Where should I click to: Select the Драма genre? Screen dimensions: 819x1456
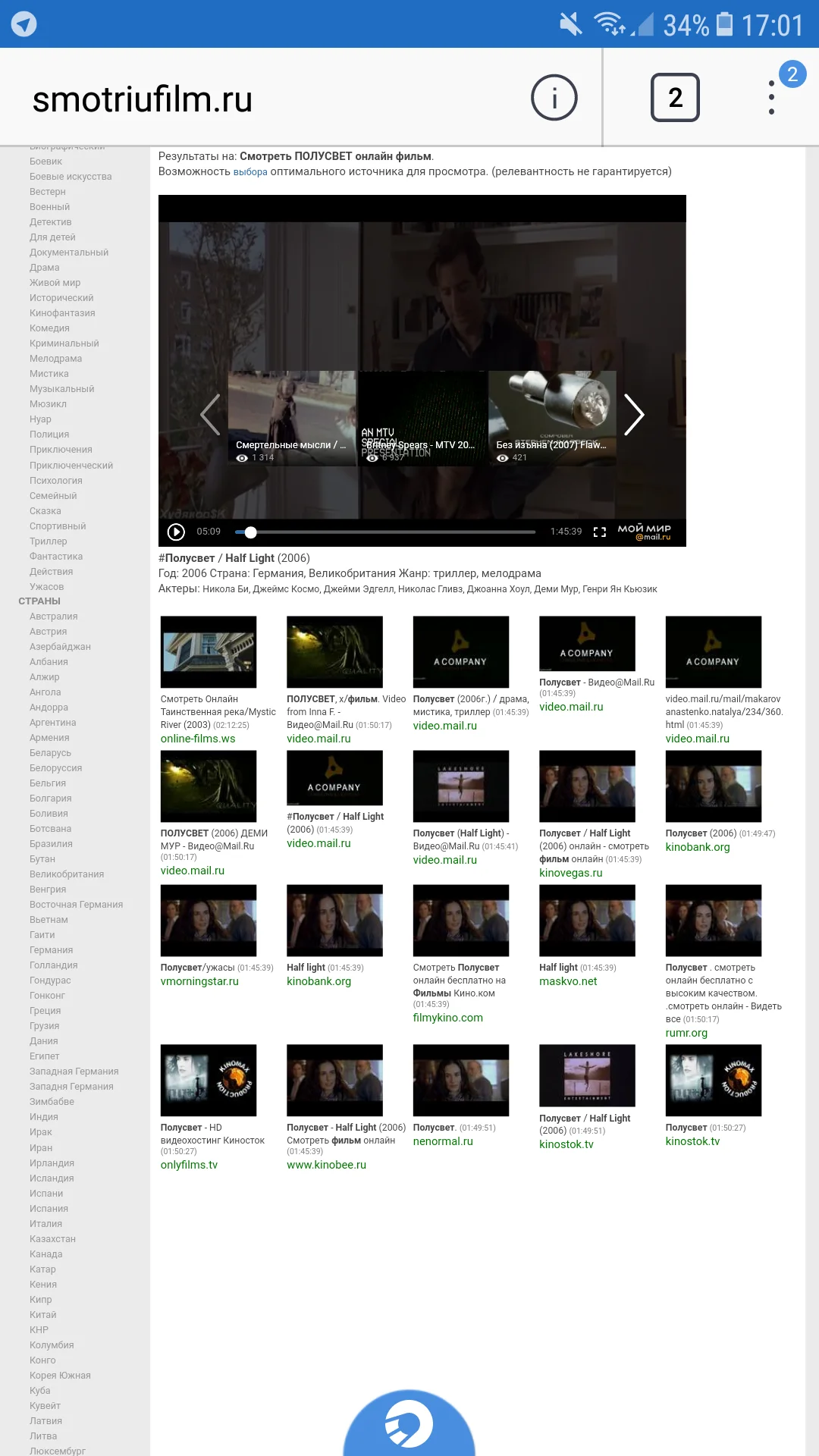[x=45, y=268]
